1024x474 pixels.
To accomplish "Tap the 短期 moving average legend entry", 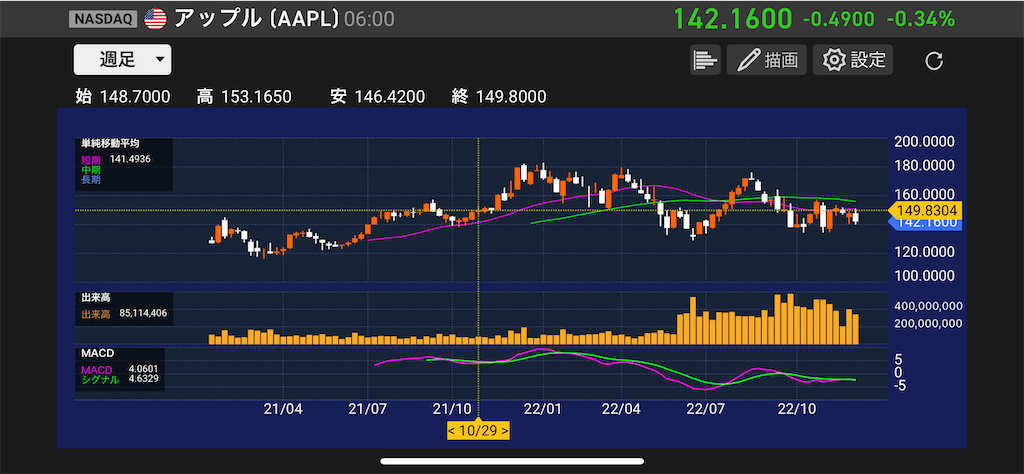I will [91, 159].
